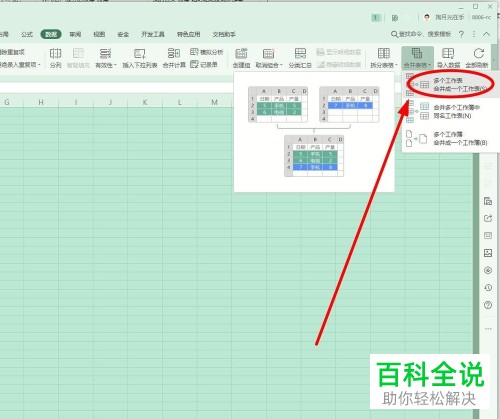Switch to the 文档助手 Document Assistant tab

click(x=224, y=34)
